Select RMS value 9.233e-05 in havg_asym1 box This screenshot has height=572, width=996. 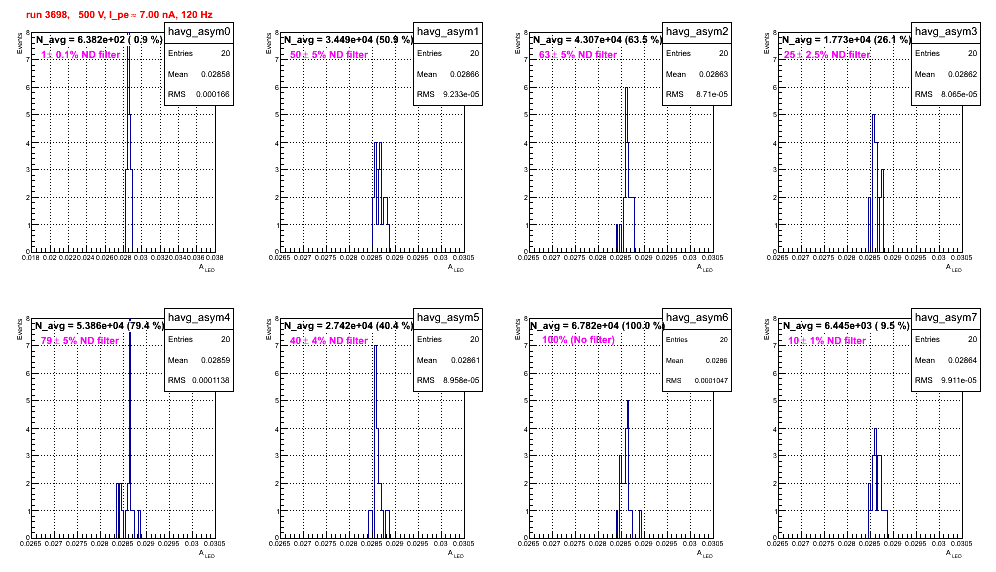(x=459, y=95)
